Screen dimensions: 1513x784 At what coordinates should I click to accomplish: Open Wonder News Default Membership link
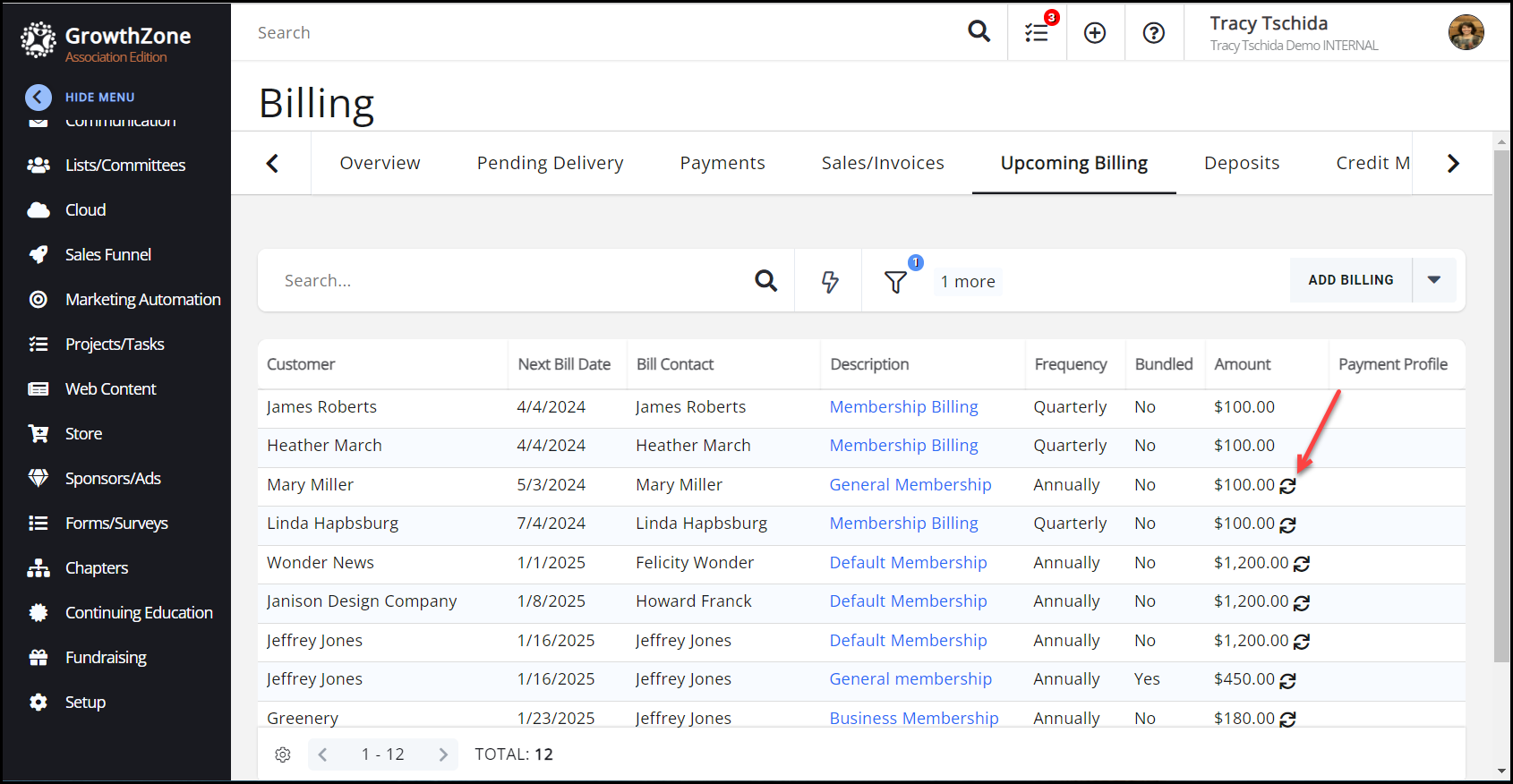(x=908, y=563)
